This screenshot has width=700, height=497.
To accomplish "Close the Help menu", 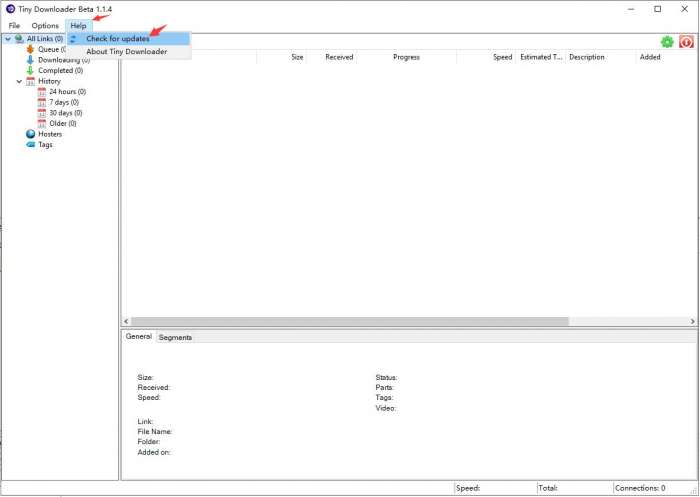I will [78, 25].
